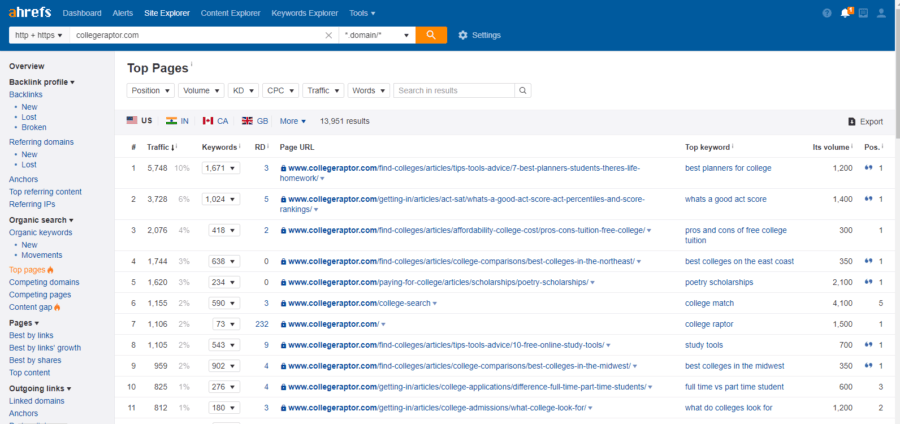Expand the More countries dropdown
Image resolution: width=900 pixels, height=424 pixels.
tap(293, 121)
